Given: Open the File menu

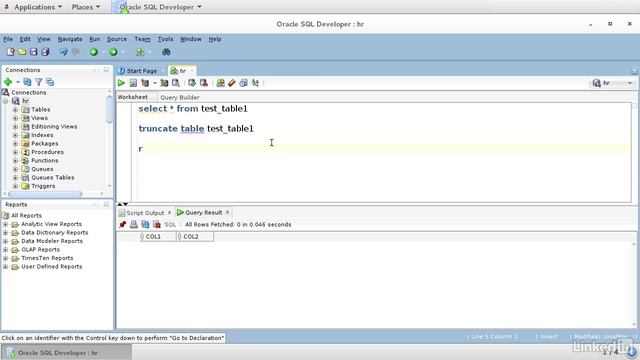Looking at the screenshot, I should tap(8, 39).
